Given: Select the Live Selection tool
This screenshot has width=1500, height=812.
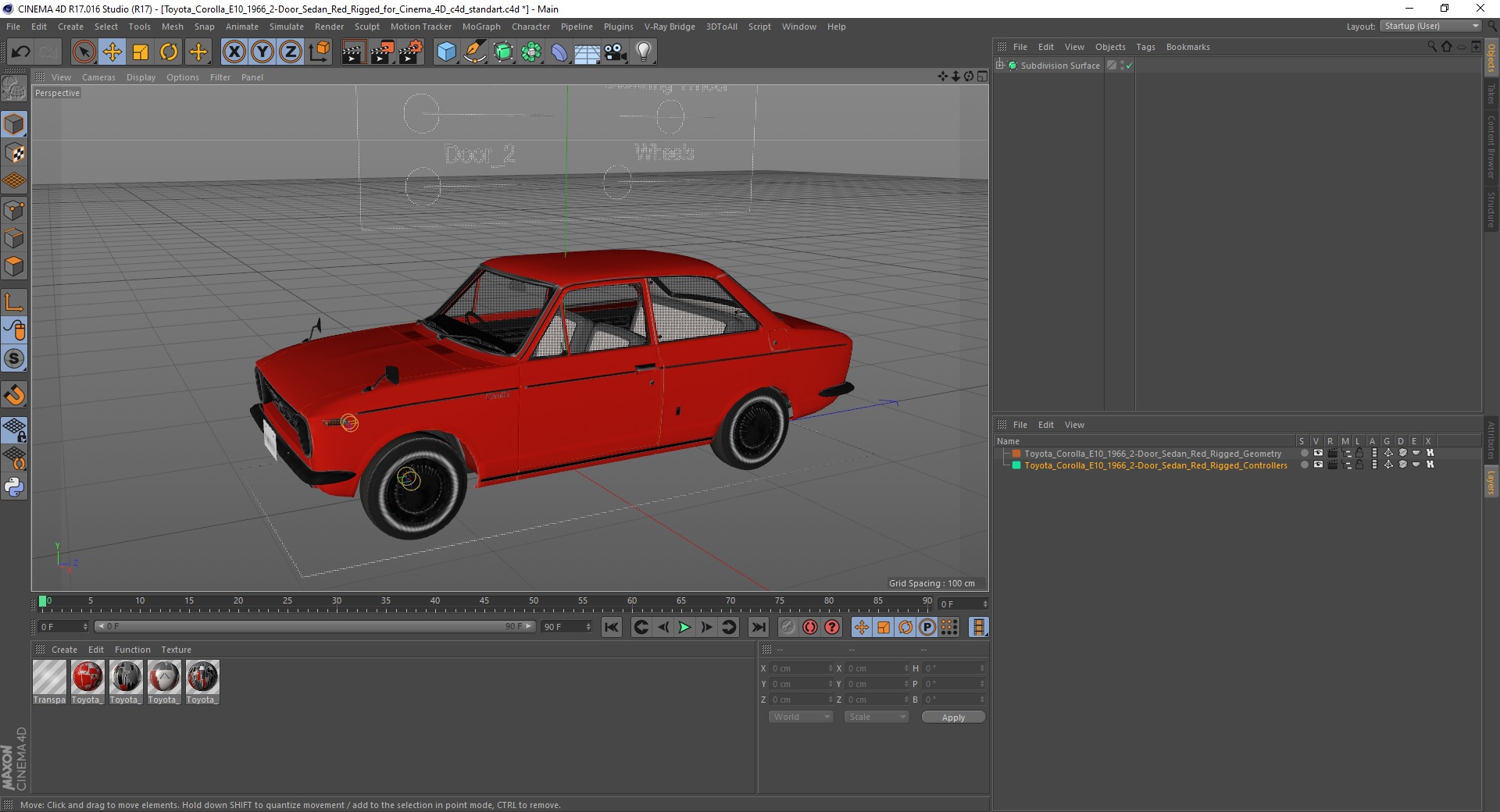Looking at the screenshot, I should tap(84, 52).
